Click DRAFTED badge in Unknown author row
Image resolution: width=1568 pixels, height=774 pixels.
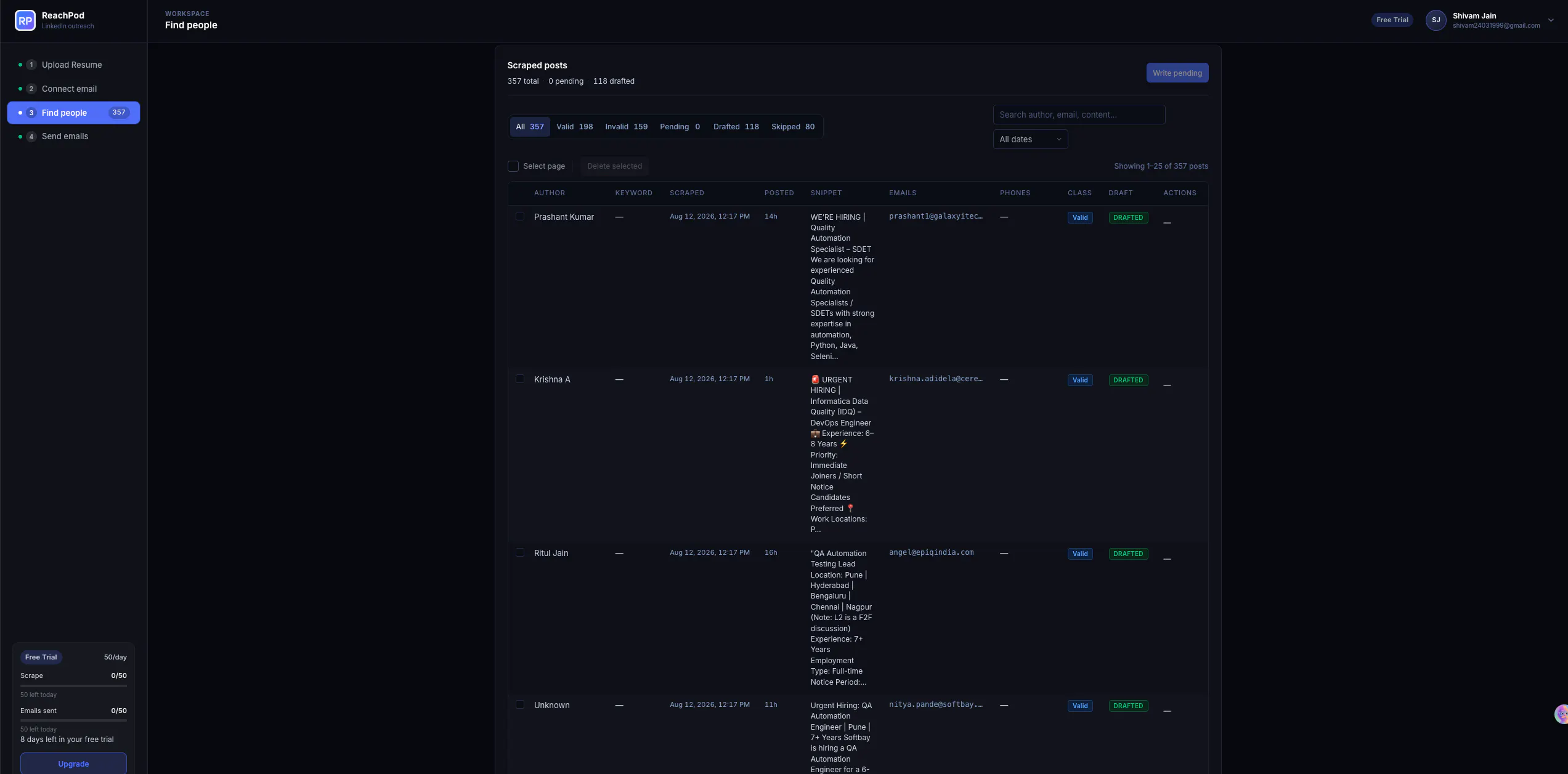(x=1127, y=706)
